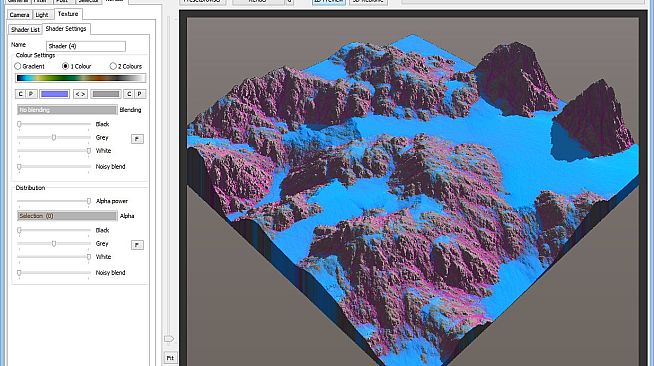Click the C button beside the grey swatch

pos(129,94)
